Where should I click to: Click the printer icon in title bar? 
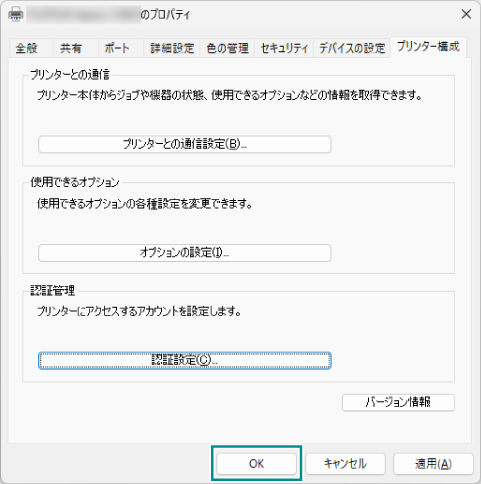click(x=16, y=15)
